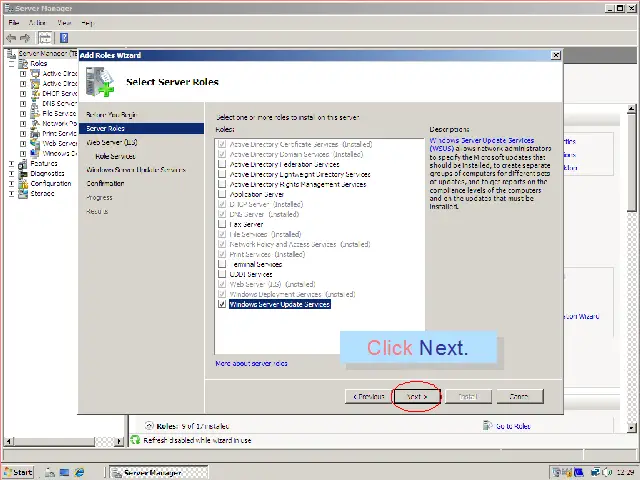Click the green refresh icon in status area
Viewport: 640px width, 480px height.
pos(135,440)
